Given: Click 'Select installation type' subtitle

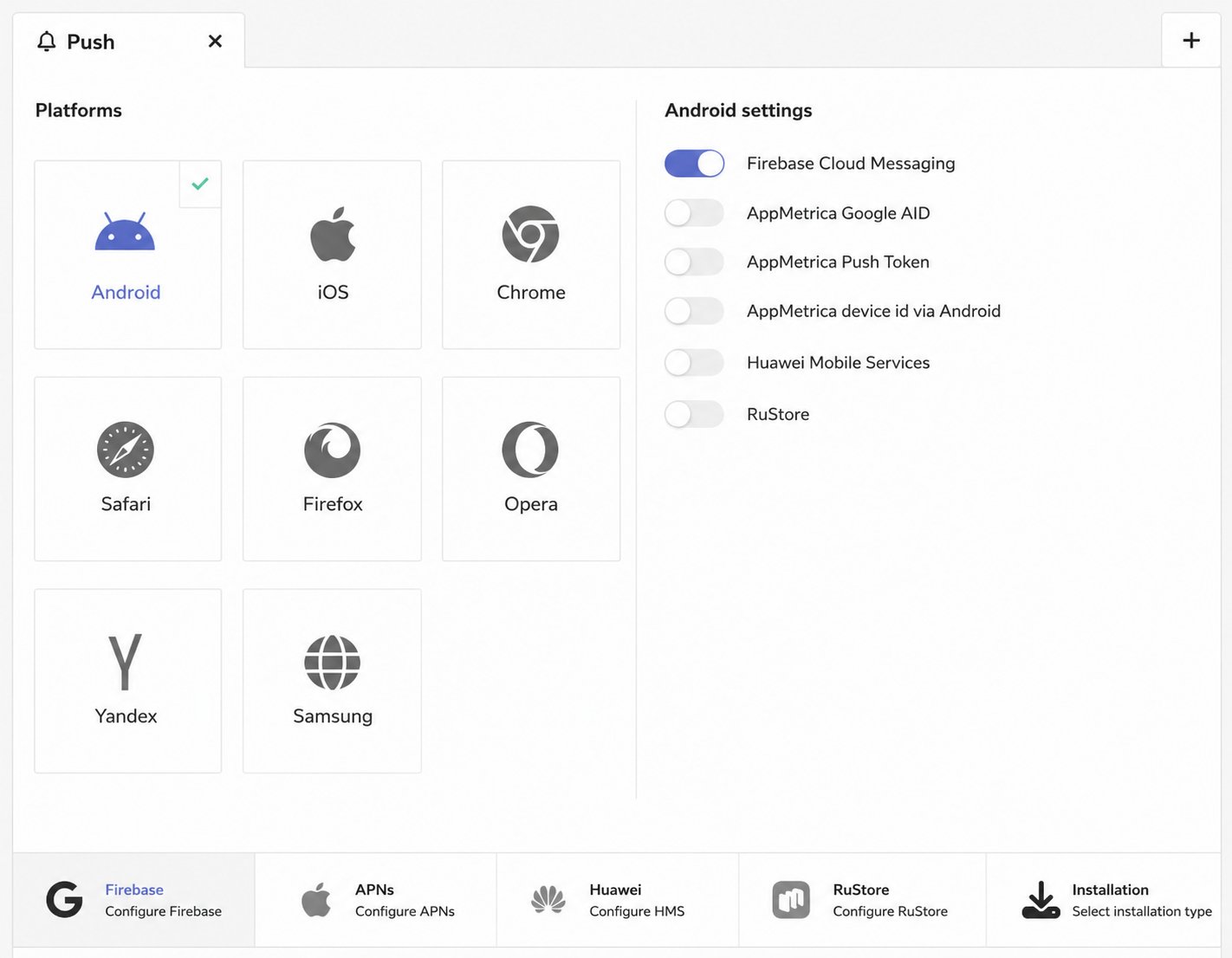Looking at the screenshot, I should pos(1142,911).
